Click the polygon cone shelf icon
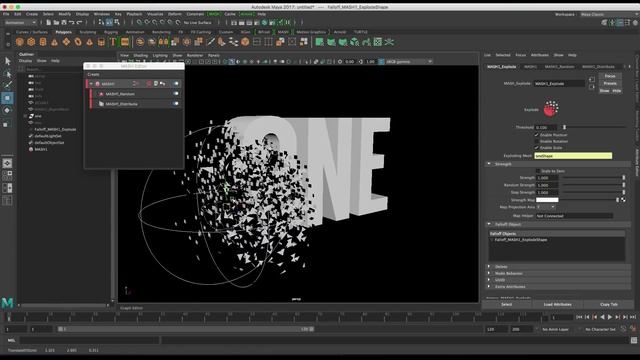Viewport: 640px width, 360px height. tap(54, 42)
